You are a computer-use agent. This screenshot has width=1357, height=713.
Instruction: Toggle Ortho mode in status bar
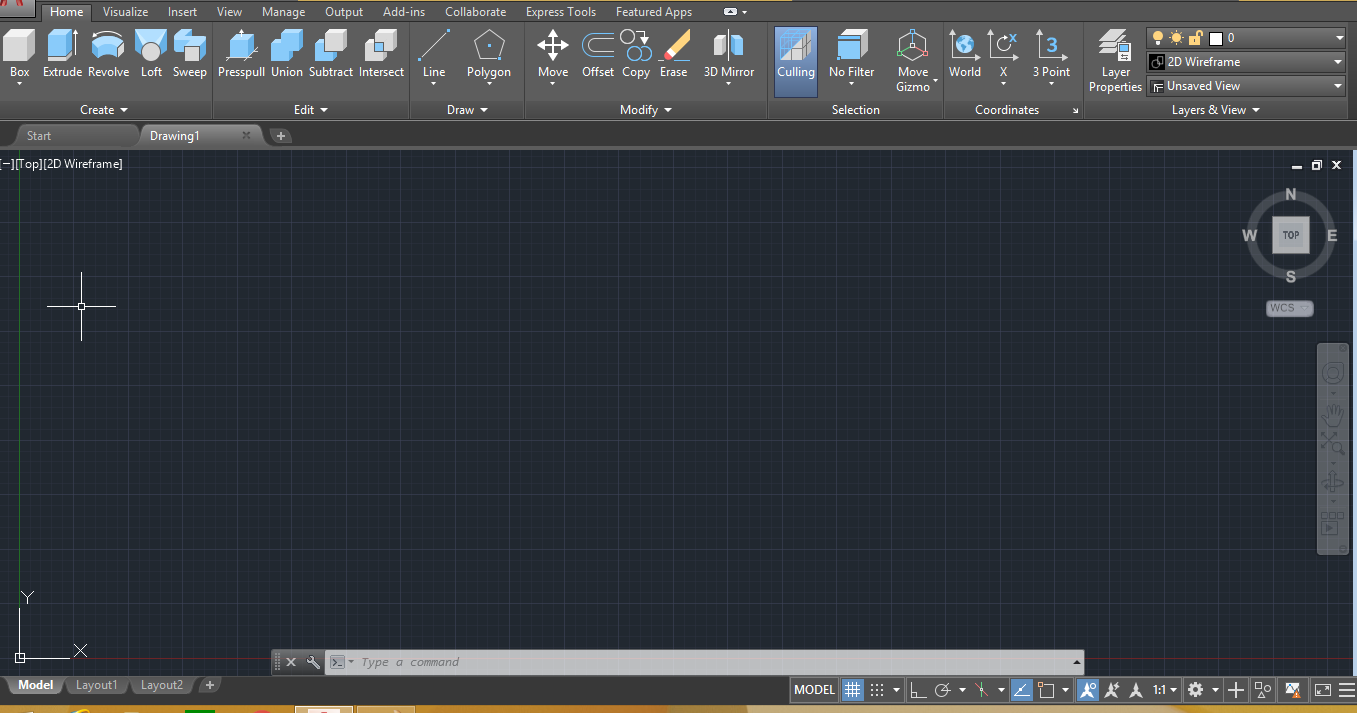tap(917, 690)
